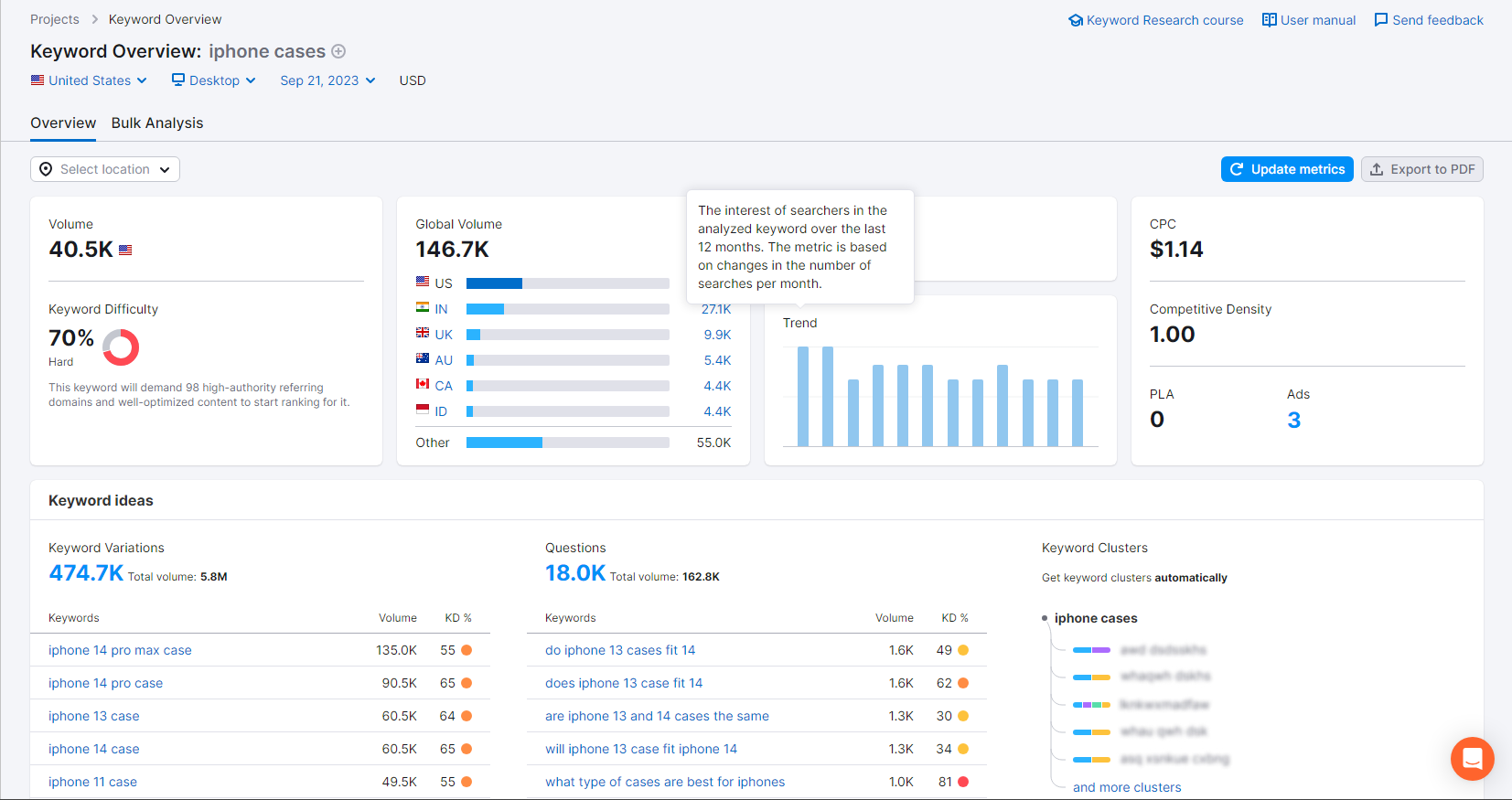This screenshot has height=800, width=1512.
Task: Click the Keyword Research course graduation cap icon
Action: coord(1076,20)
